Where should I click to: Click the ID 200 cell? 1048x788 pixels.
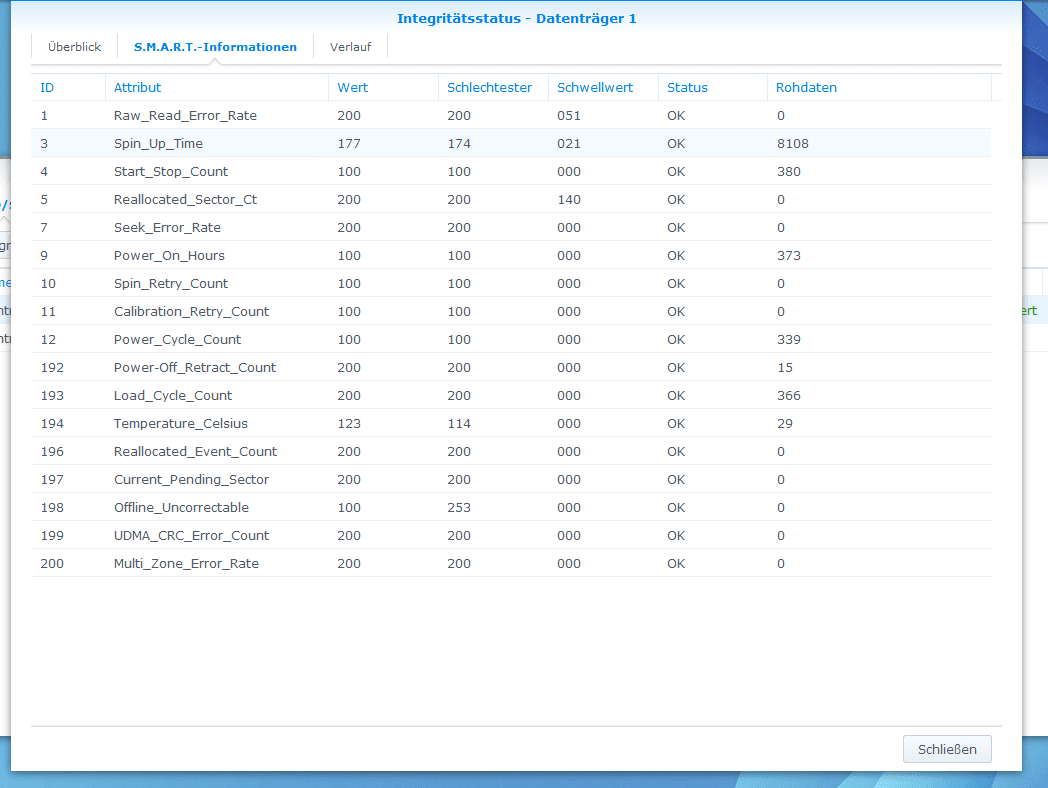pos(52,564)
